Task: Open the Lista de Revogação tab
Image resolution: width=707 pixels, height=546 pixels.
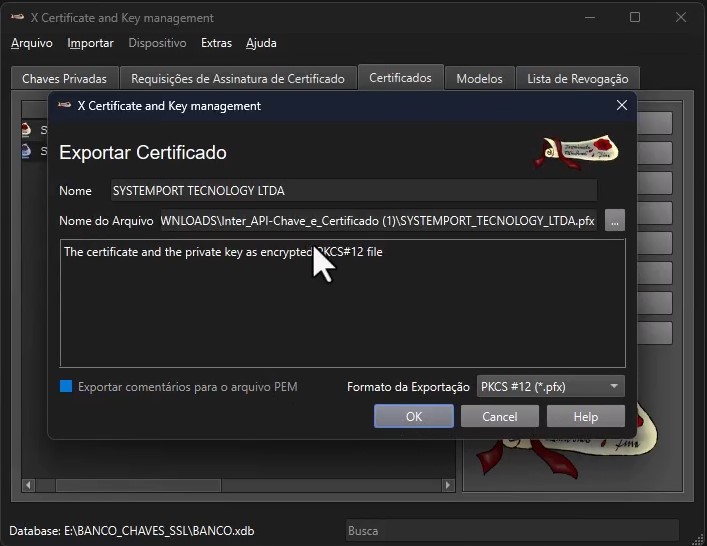Action: [578, 78]
